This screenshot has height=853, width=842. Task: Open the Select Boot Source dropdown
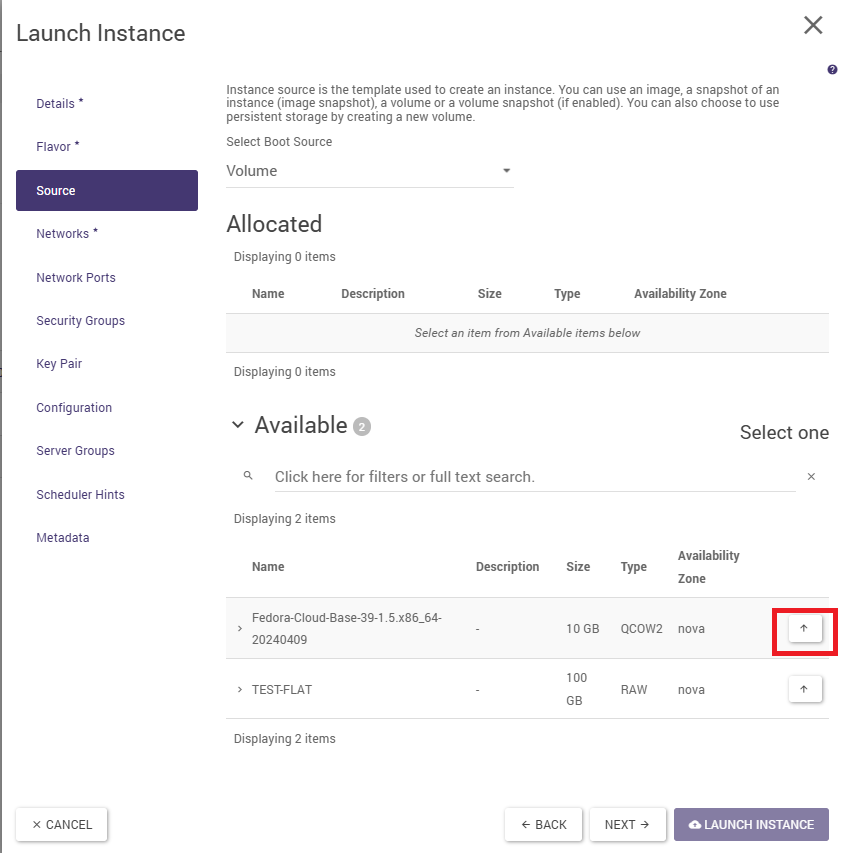[x=370, y=171]
